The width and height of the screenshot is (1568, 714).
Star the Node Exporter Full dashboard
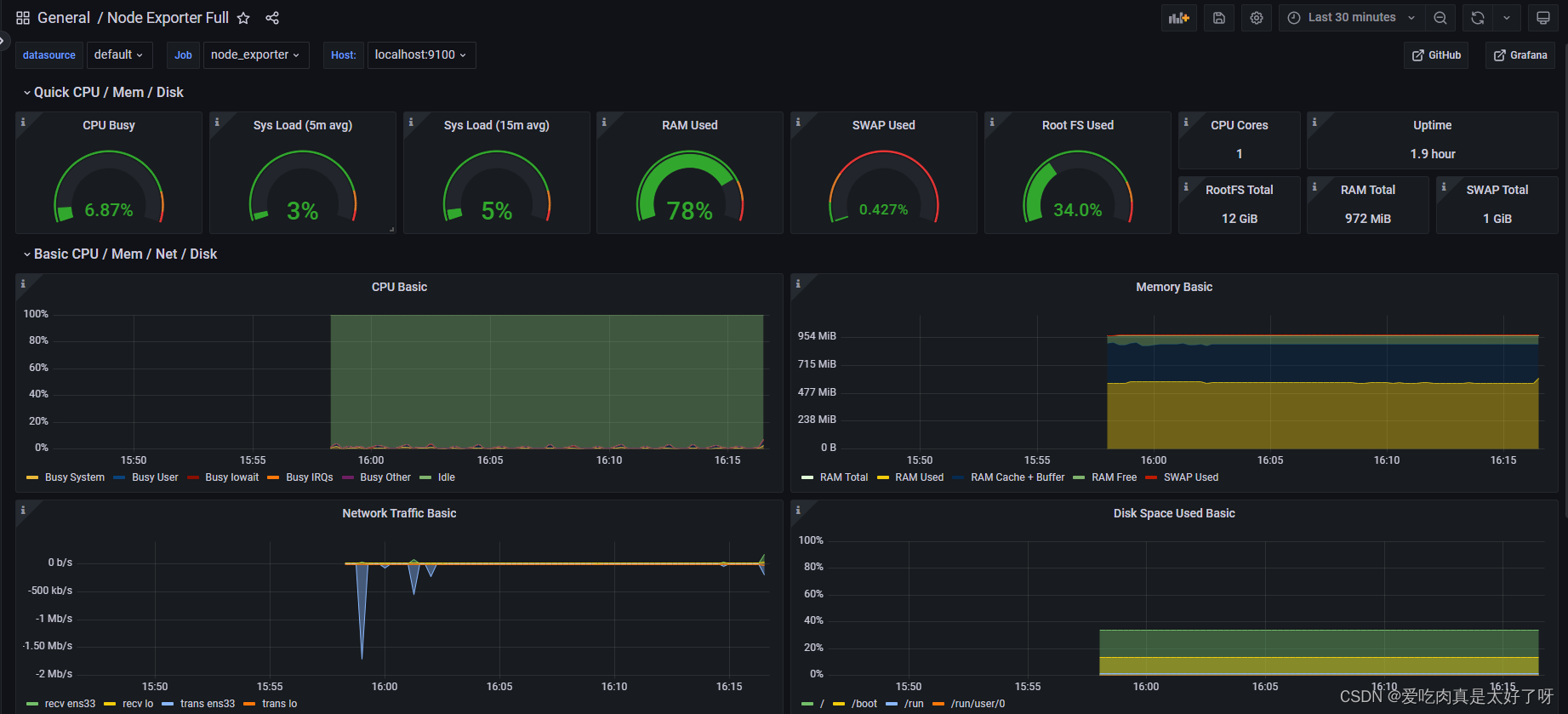(x=243, y=18)
